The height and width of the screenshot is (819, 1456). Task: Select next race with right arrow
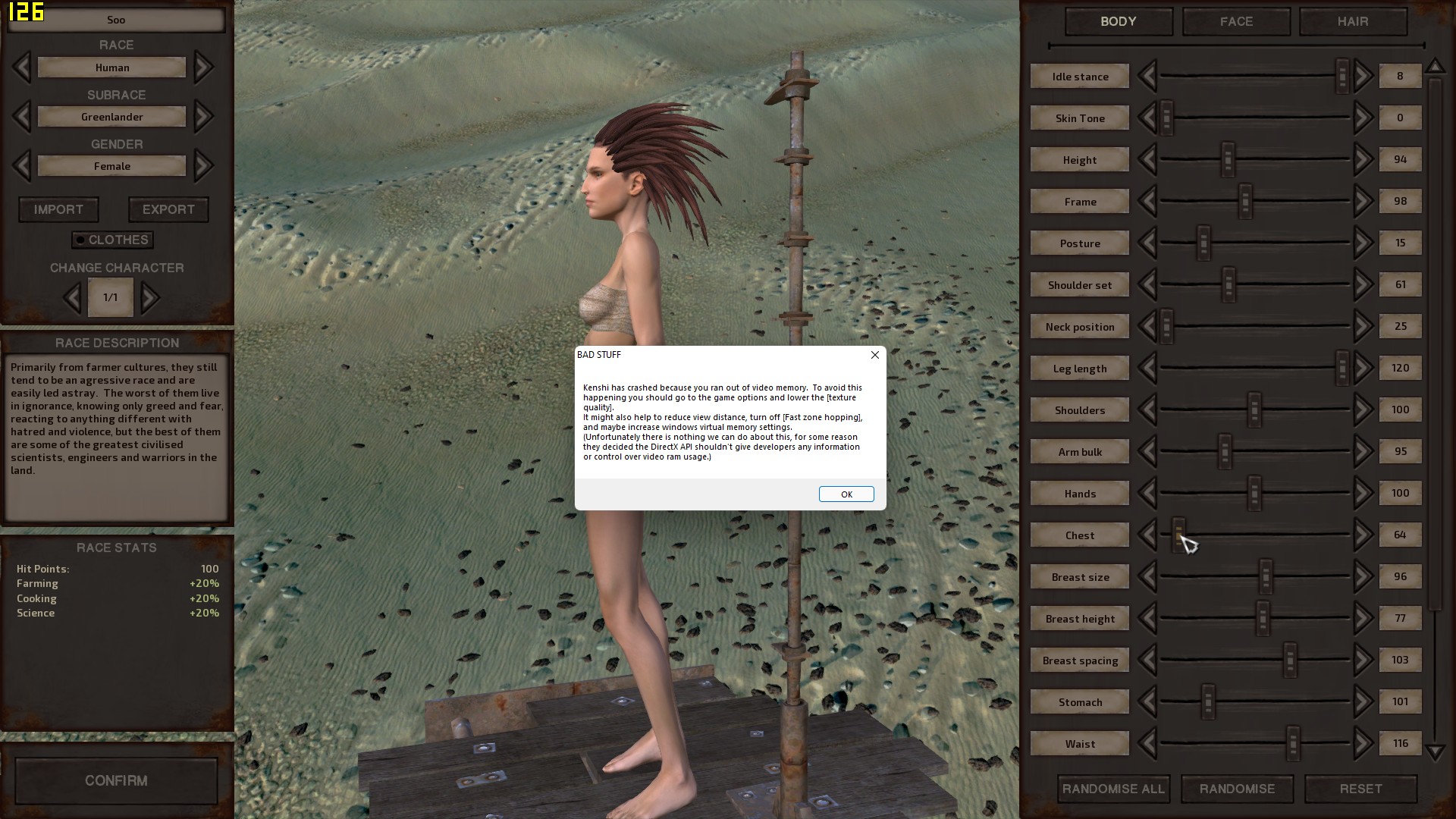203,67
